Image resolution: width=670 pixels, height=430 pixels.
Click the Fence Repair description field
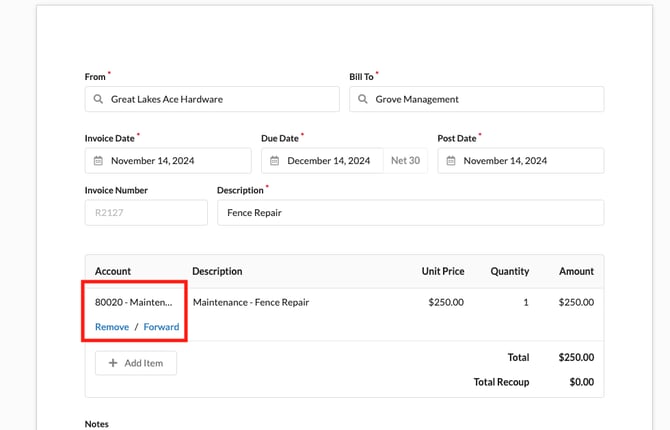coord(410,213)
